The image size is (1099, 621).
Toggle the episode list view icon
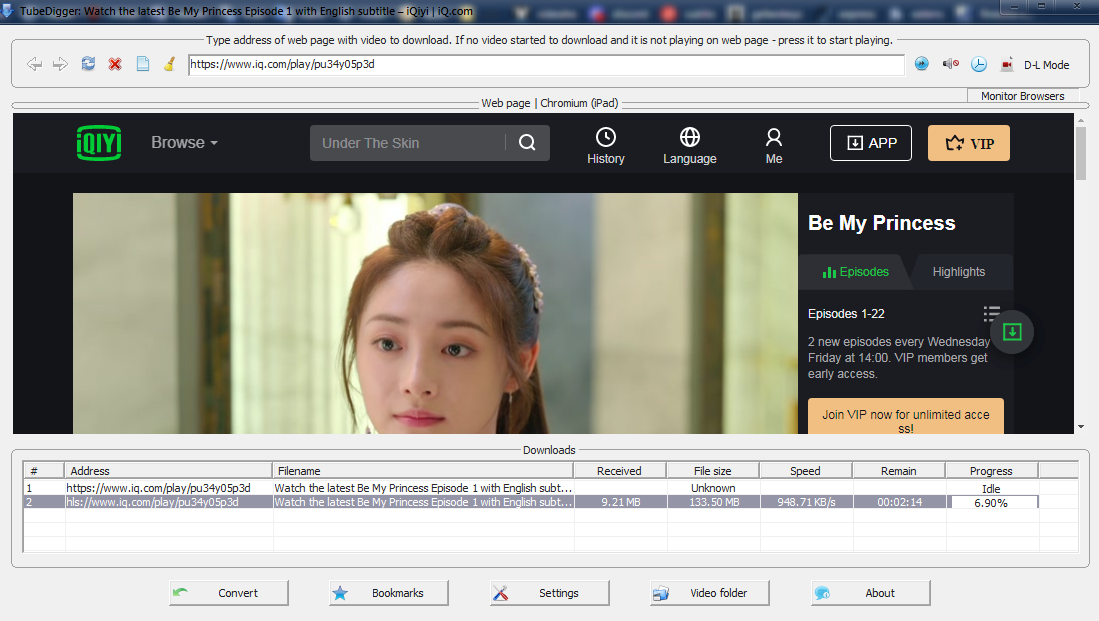tap(991, 313)
